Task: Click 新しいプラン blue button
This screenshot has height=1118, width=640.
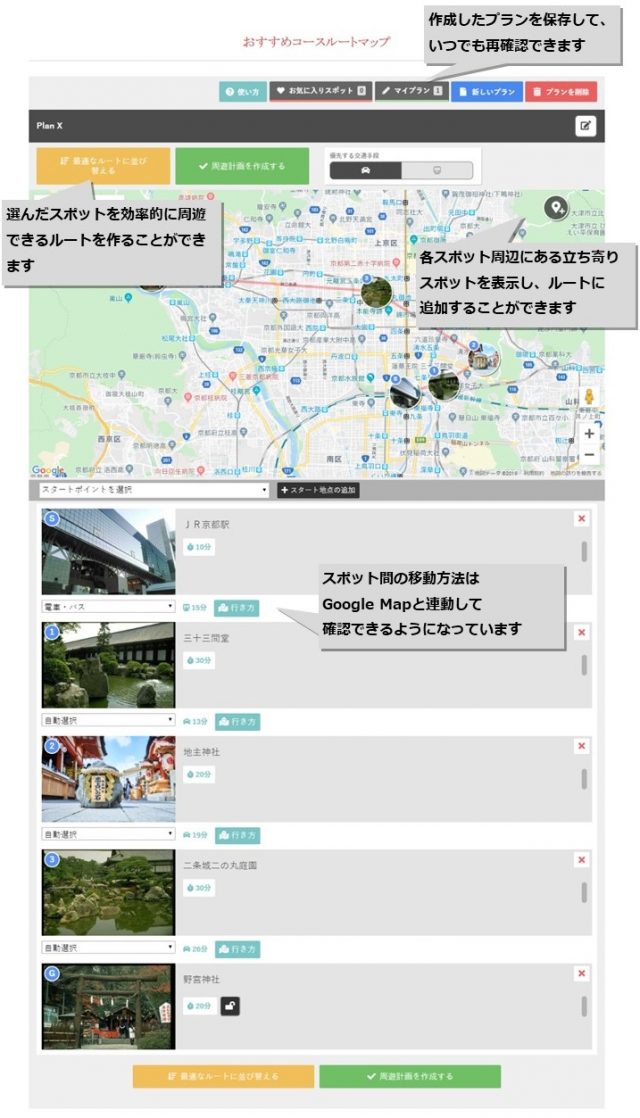Action: point(486,91)
